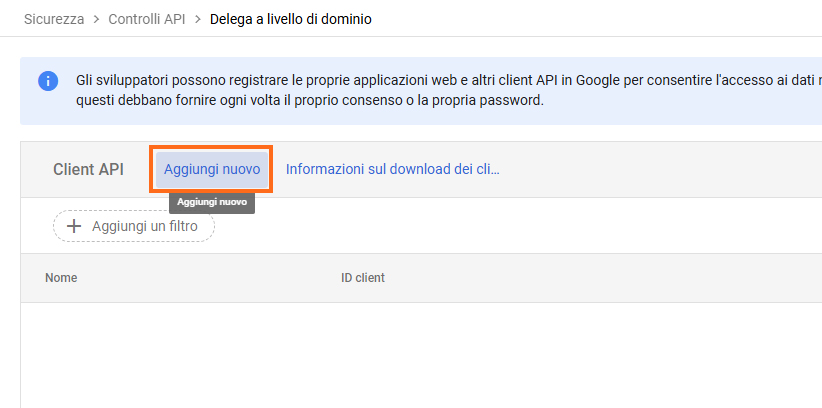822x408 pixels.
Task: Click the chevron after Controlli API breadcrumb
Action: [197, 19]
